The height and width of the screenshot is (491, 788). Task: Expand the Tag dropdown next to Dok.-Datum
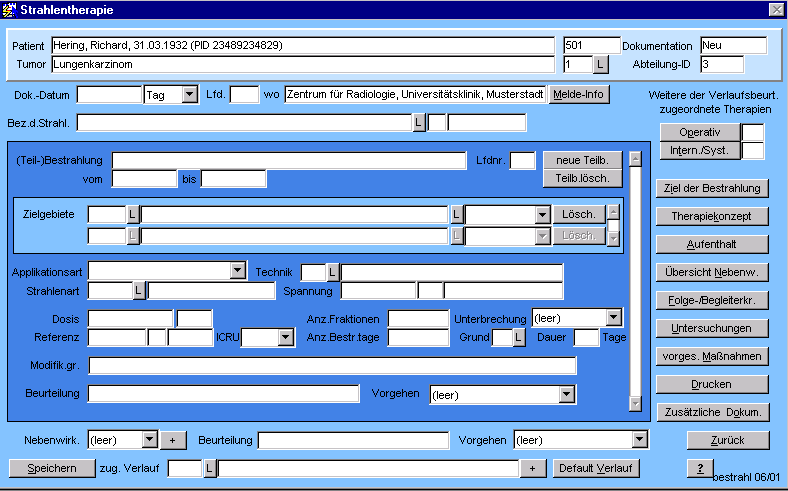tap(190, 95)
